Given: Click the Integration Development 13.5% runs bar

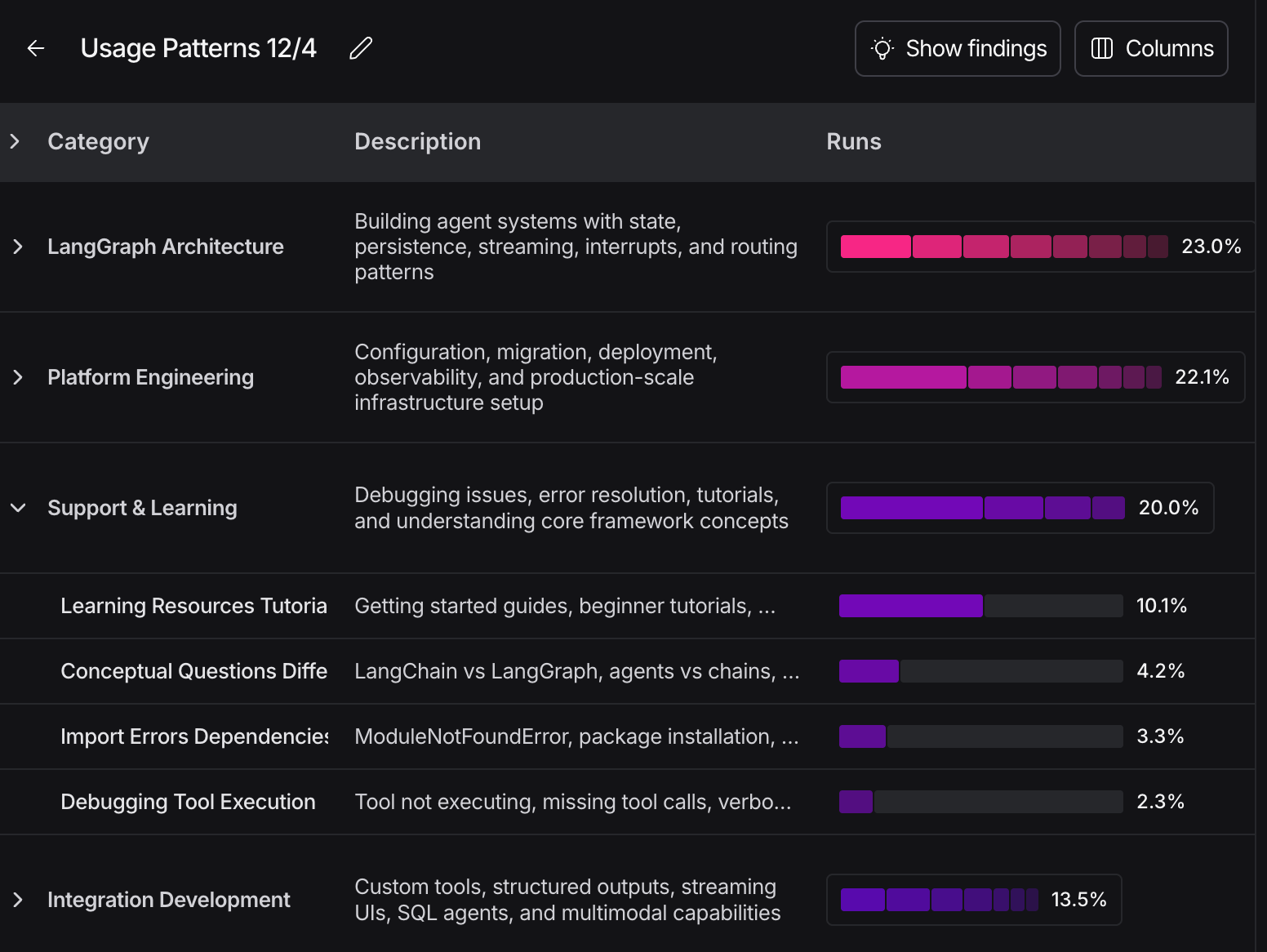Looking at the screenshot, I should [x=939, y=900].
